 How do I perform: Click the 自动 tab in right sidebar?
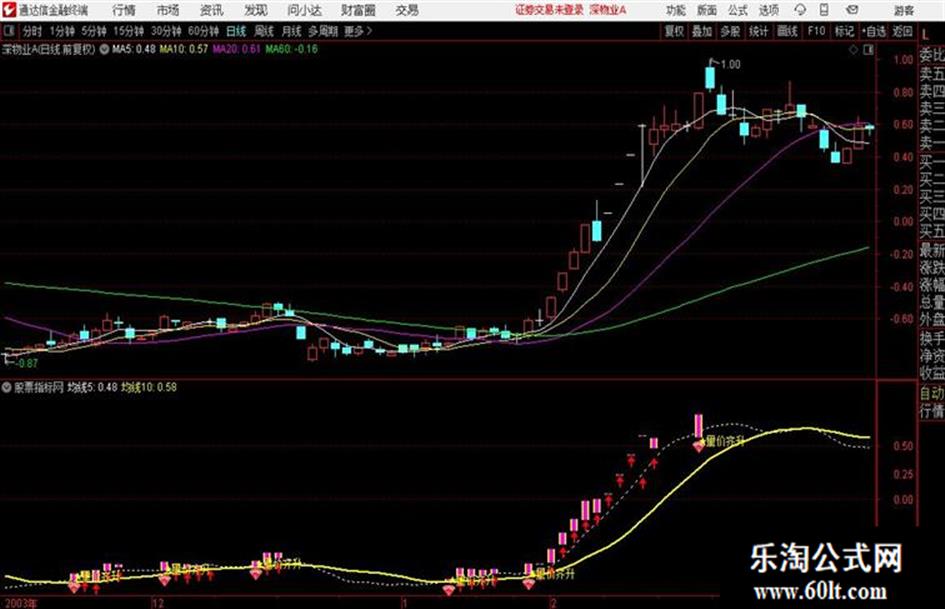tap(932, 393)
